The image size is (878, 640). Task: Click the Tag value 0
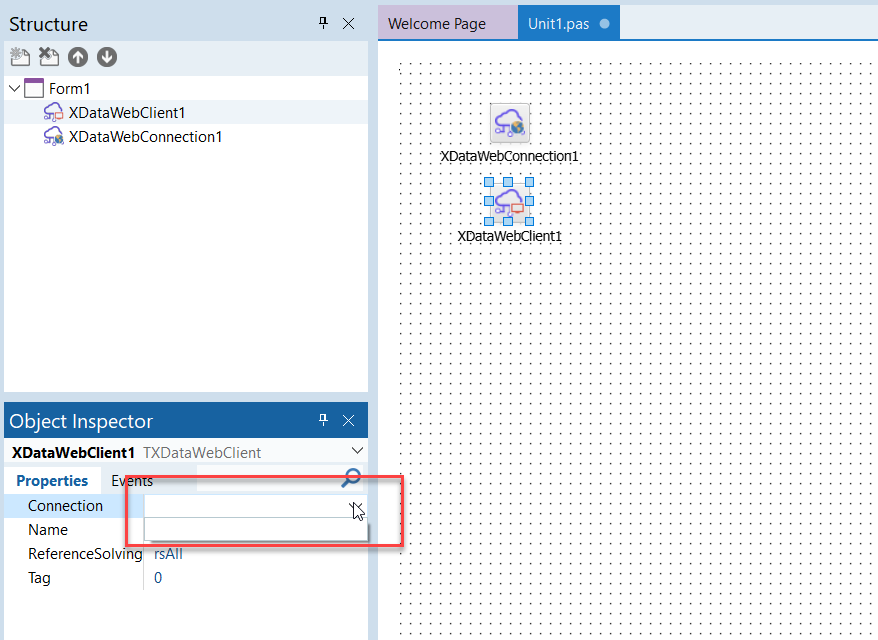click(158, 578)
